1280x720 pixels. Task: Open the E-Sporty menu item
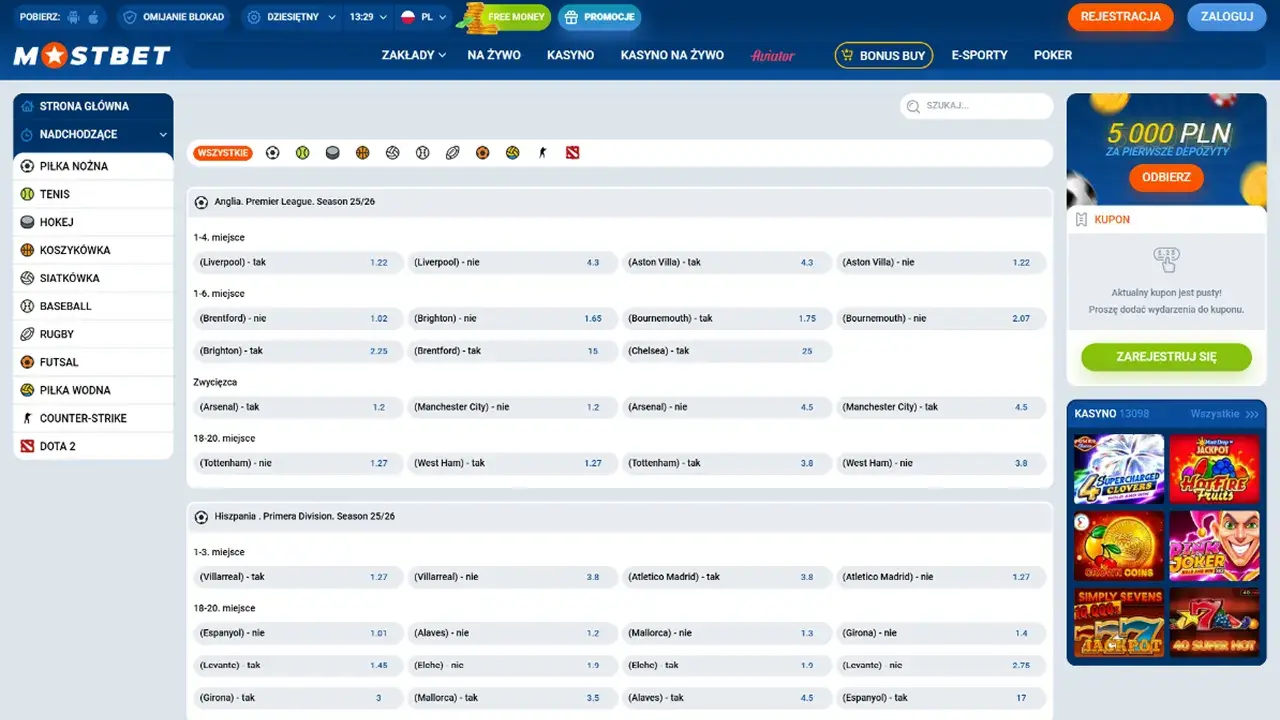979,56
